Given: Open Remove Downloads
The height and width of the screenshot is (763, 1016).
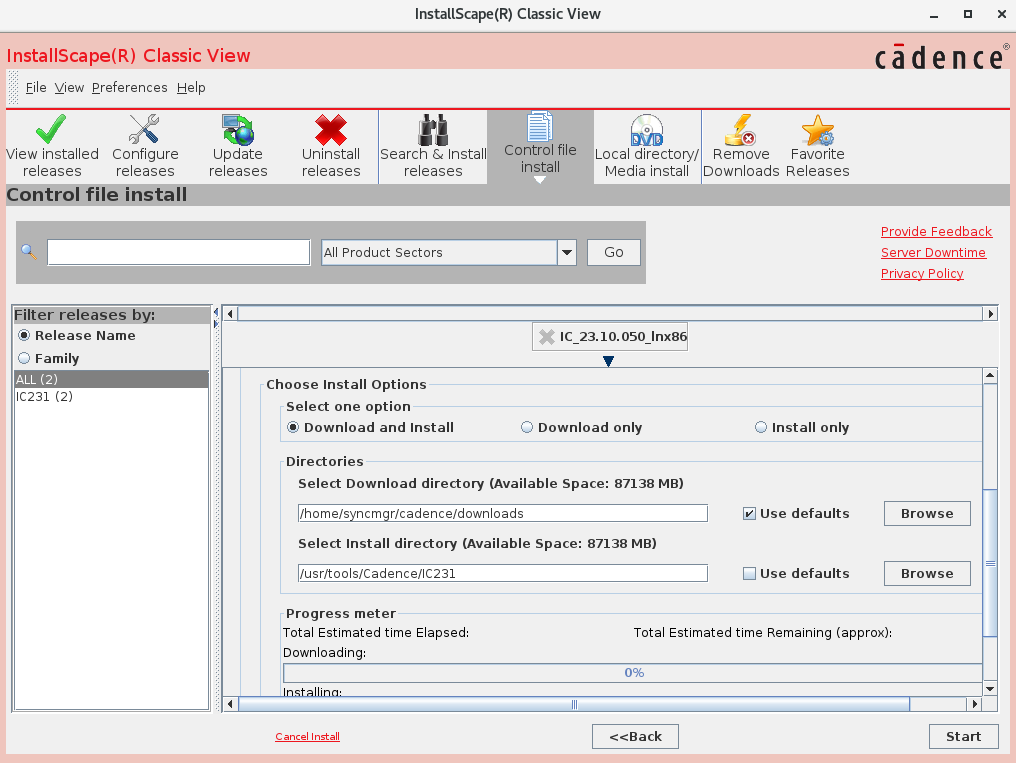Looking at the screenshot, I should click(x=740, y=145).
